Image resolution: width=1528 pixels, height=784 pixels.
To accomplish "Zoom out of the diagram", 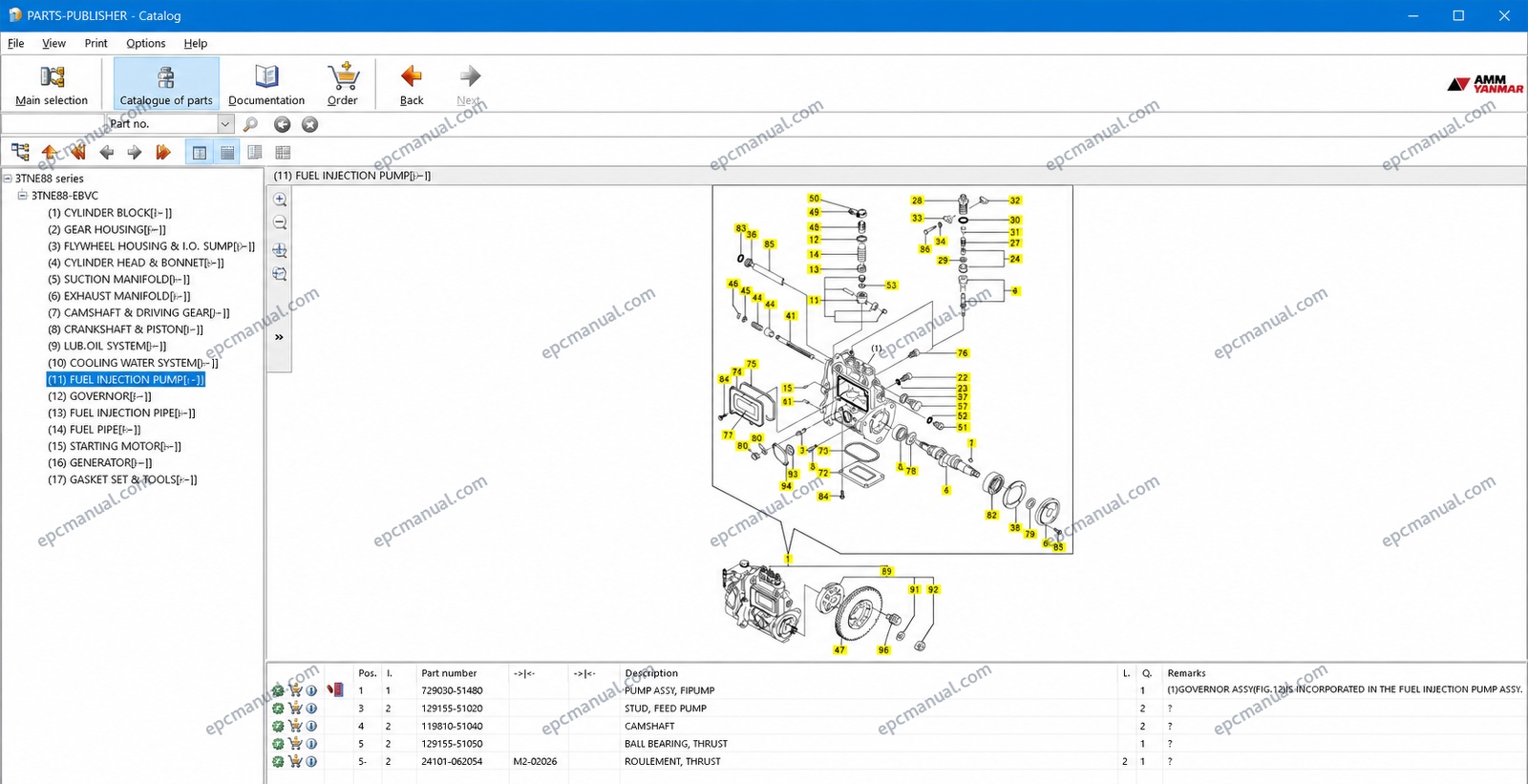I will [x=280, y=222].
